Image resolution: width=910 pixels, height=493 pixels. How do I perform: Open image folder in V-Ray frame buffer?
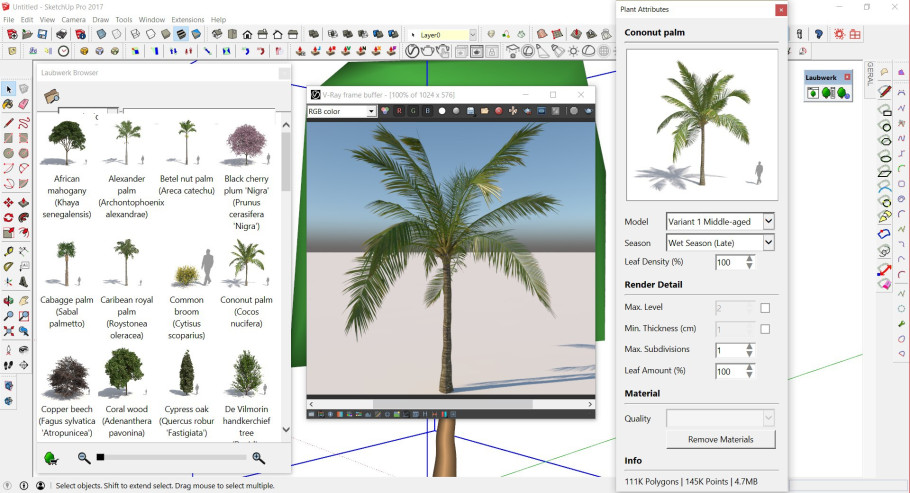pyautogui.click(x=485, y=111)
